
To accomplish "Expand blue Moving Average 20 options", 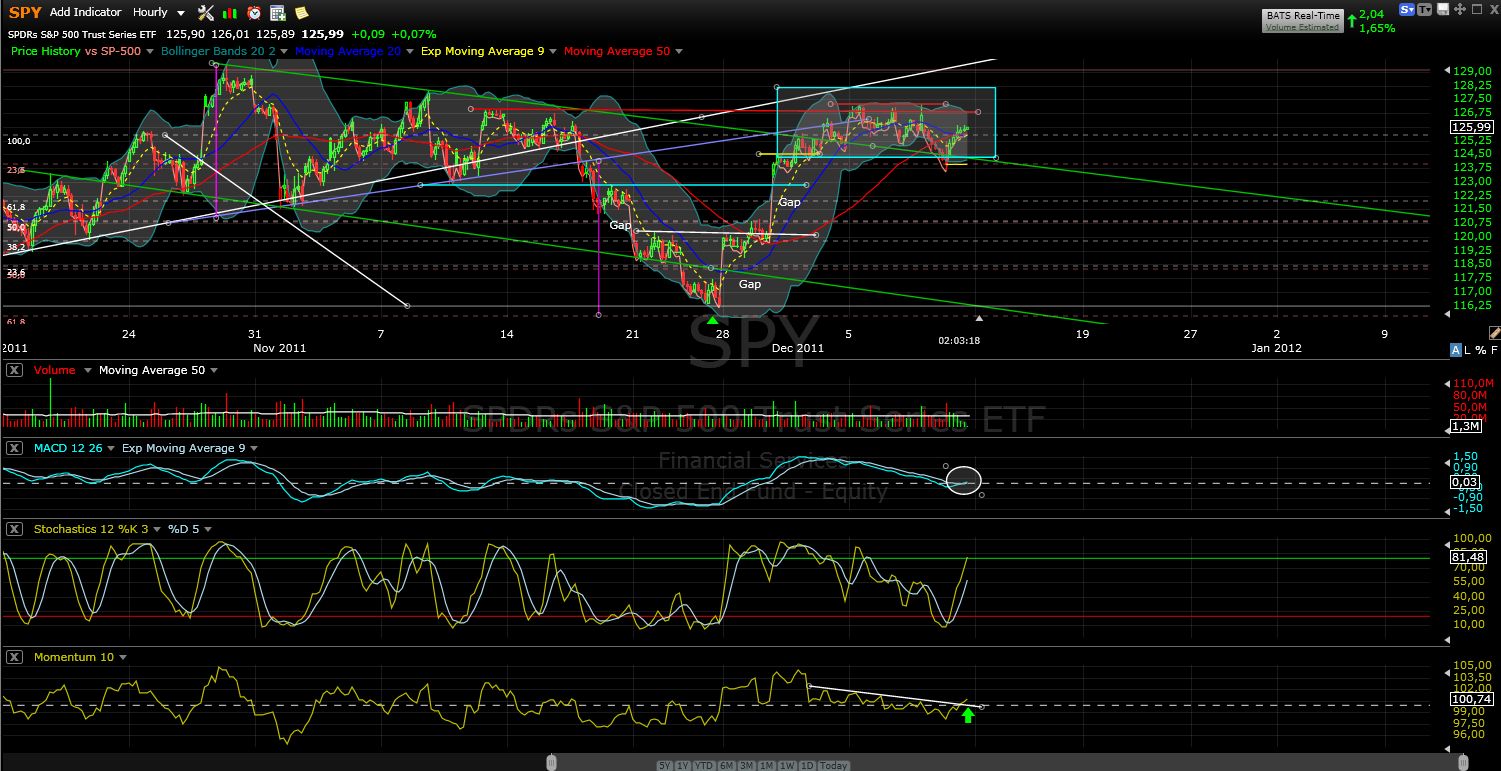I will click(x=408, y=51).
